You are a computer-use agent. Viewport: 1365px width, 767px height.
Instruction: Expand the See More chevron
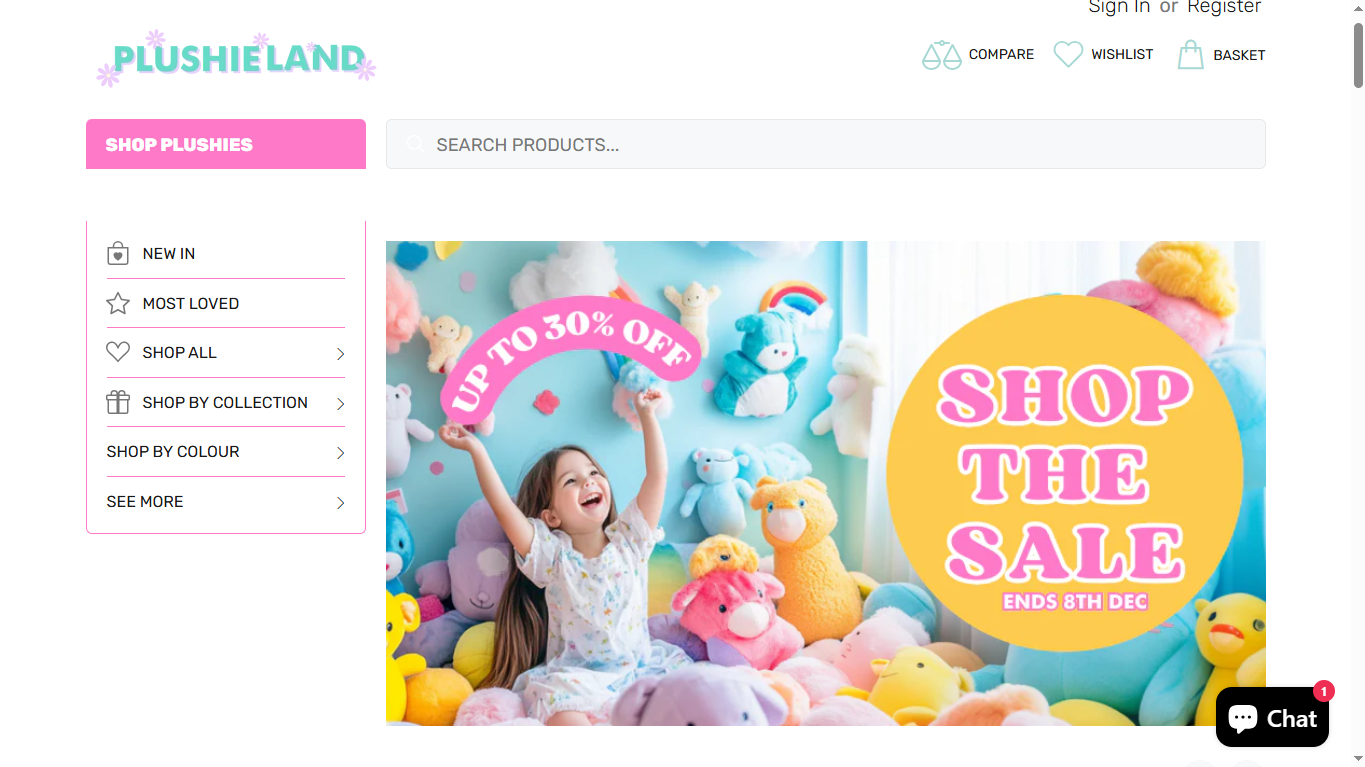click(x=340, y=503)
